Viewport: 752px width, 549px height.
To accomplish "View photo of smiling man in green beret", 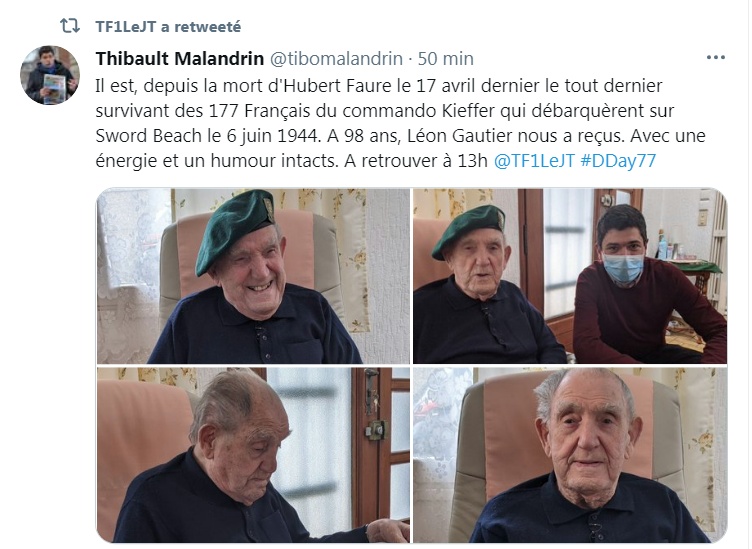I will pyautogui.click(x=253, y=276).
